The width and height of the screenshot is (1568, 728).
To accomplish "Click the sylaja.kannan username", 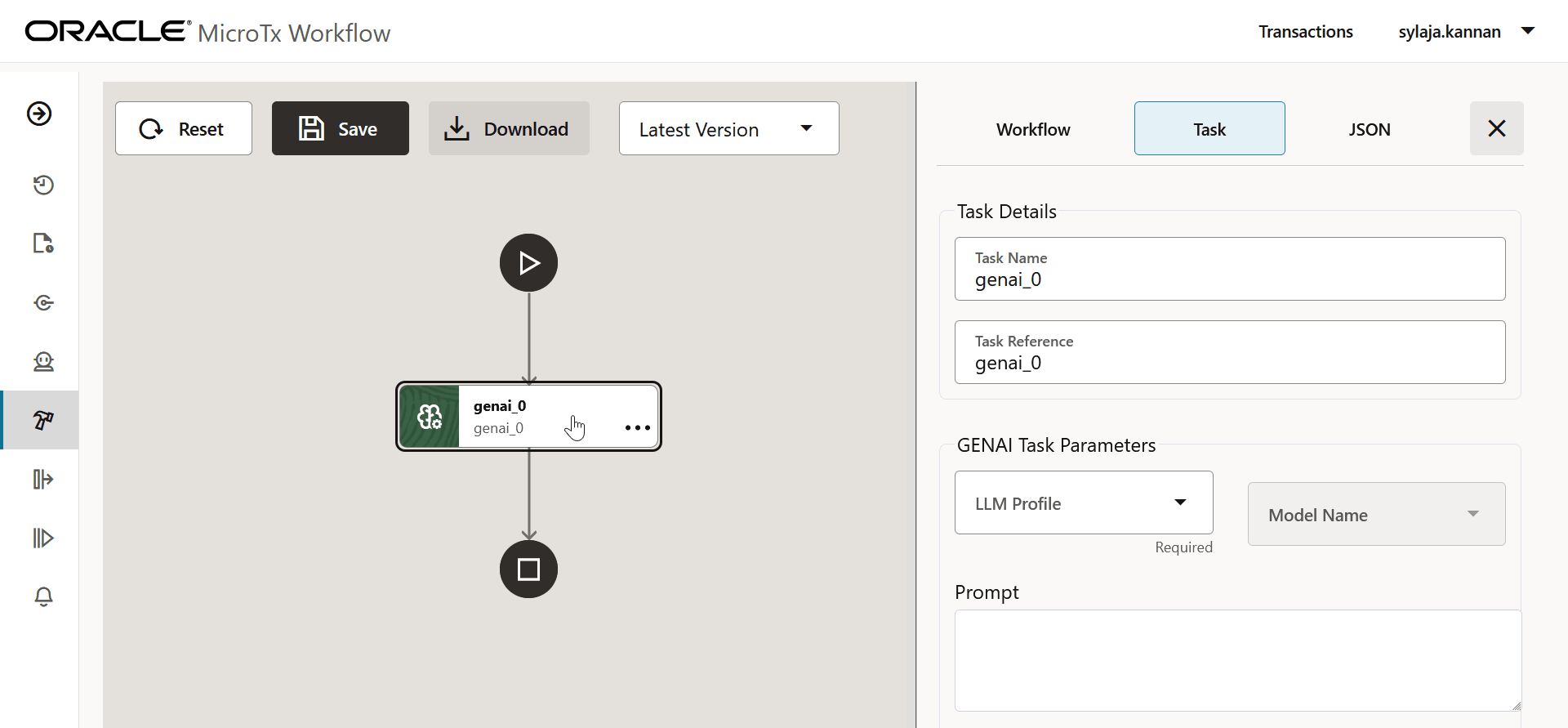I will pos(1449,32).
